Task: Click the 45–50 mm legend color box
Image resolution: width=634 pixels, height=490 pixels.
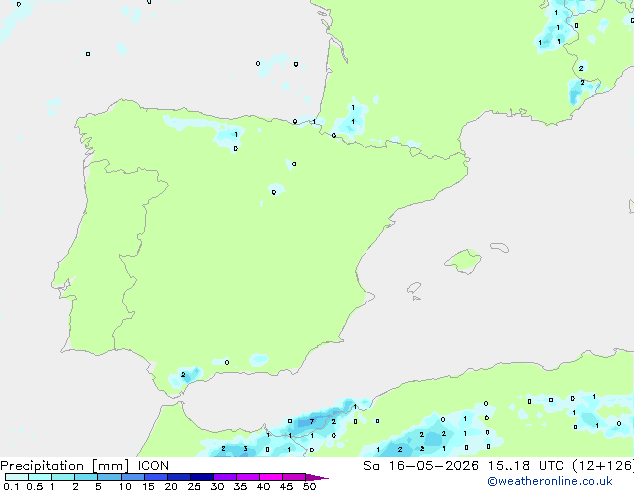Action: click(294, 477)
